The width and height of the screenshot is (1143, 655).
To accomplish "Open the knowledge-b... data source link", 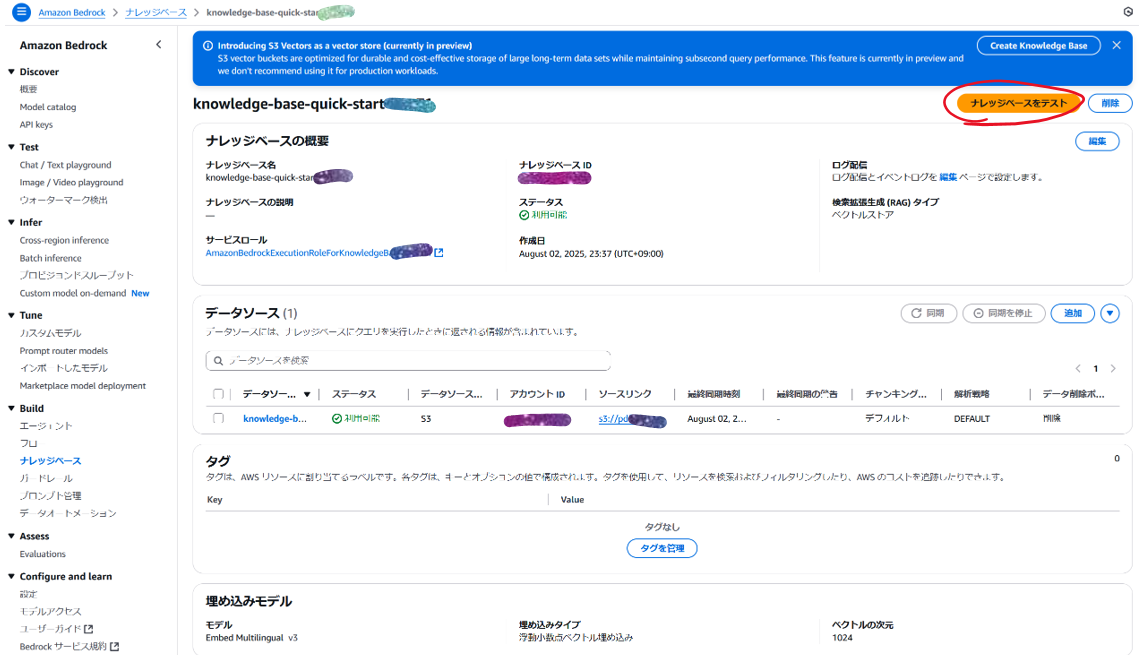I will [275, 419].
